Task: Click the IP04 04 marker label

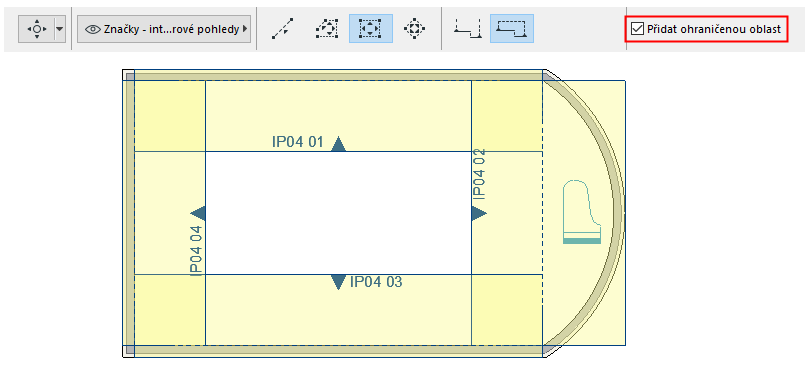Action: [196, 251]
